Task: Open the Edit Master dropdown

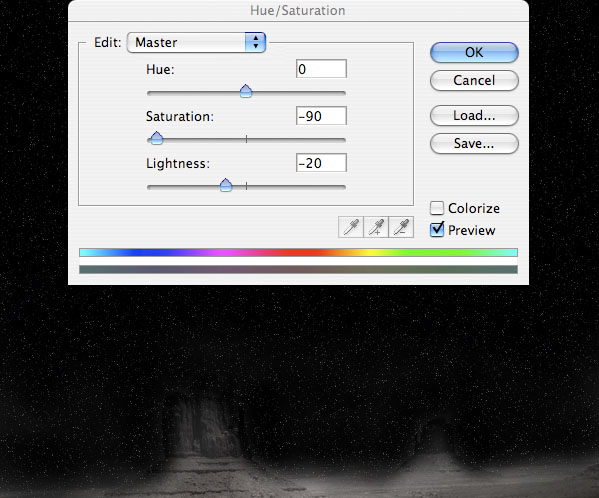Action: (x=196, y=42)
